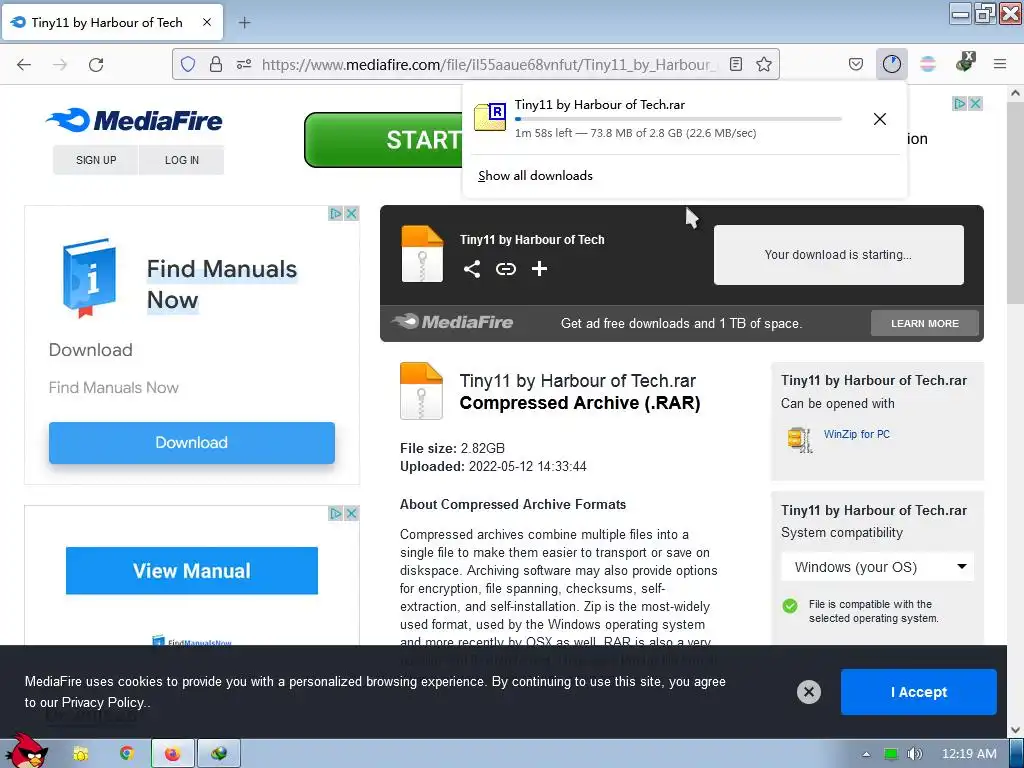Bookmark this page with the star icon
The height and width of the screenshot is (768, 1024).
(x=763, y=64)
